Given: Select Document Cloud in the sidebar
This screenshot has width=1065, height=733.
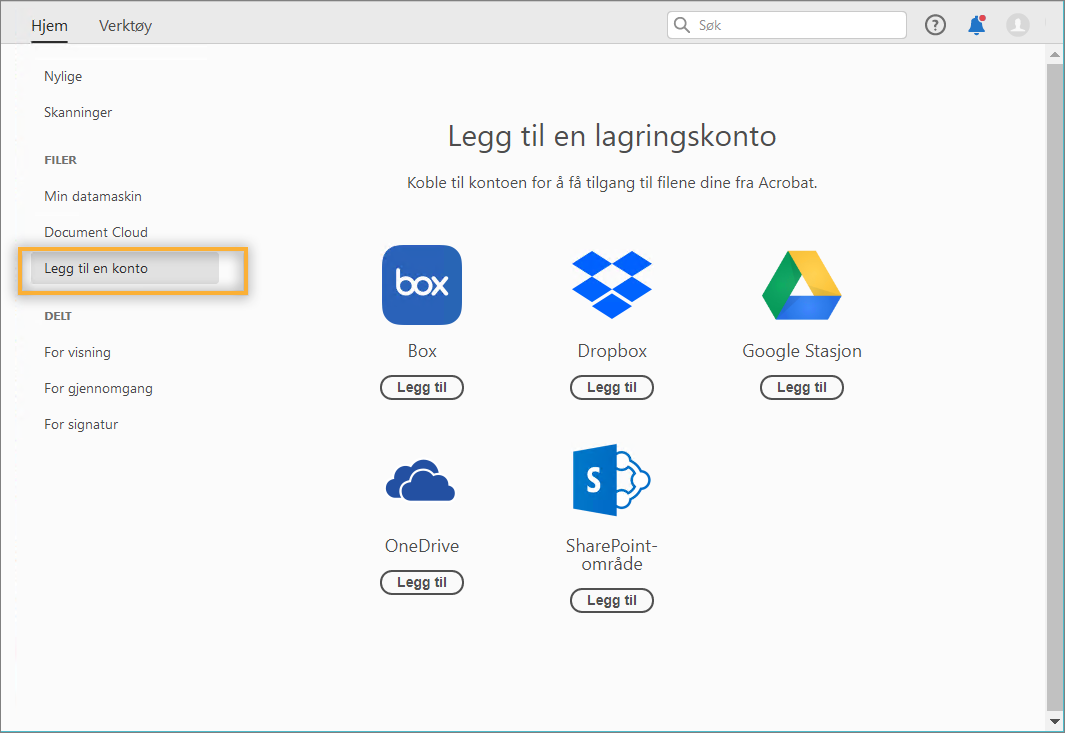Looking at the screenshot, I should [96, 232].
